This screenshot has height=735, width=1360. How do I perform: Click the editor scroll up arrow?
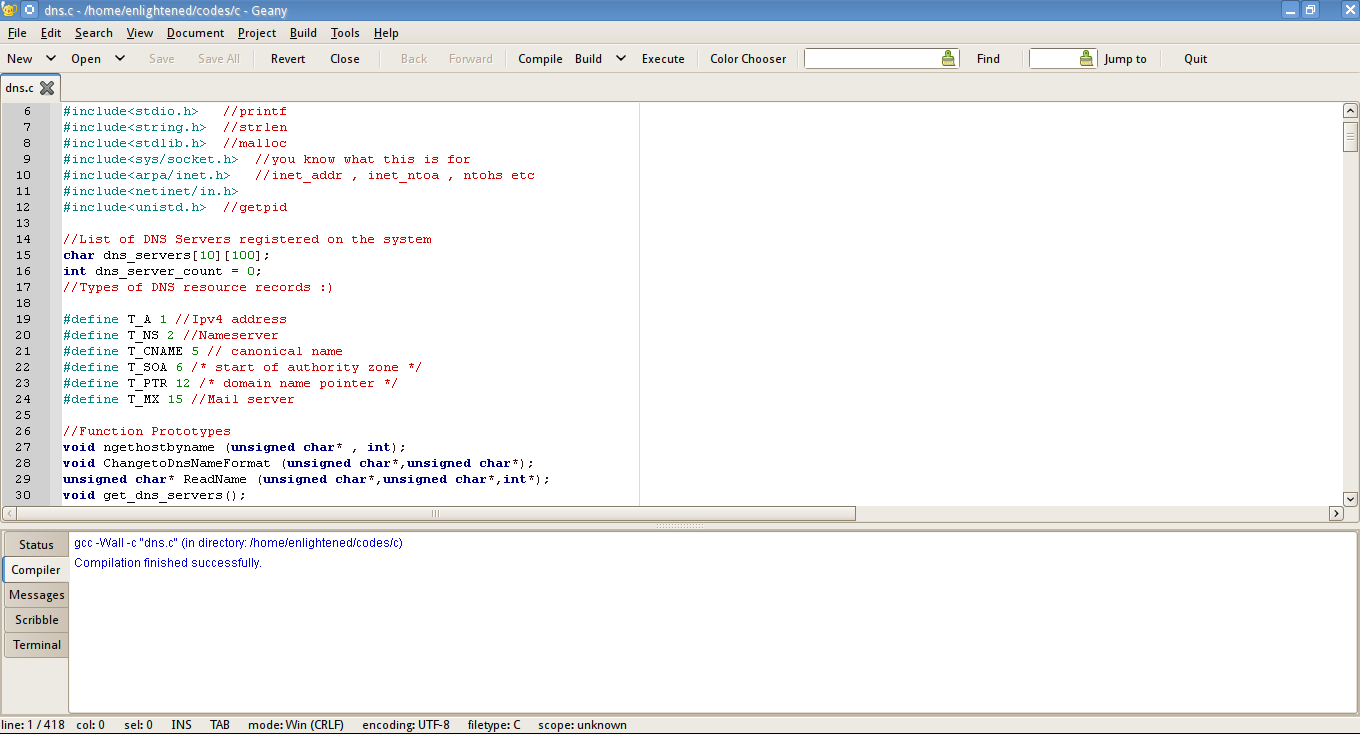(x=1350, y=111)
